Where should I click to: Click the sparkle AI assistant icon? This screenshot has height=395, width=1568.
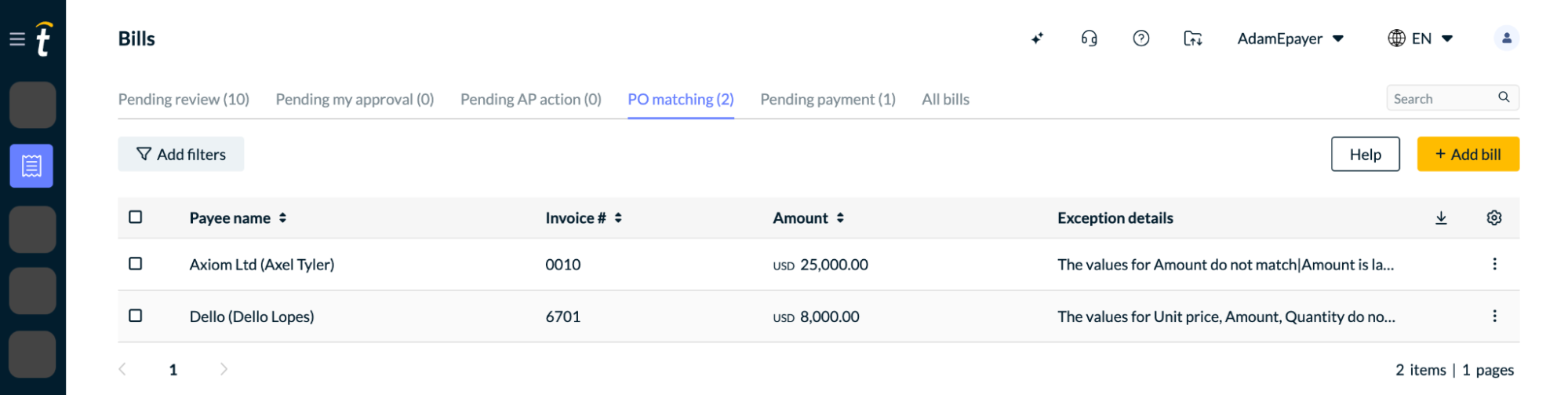tap(1037, 38)
